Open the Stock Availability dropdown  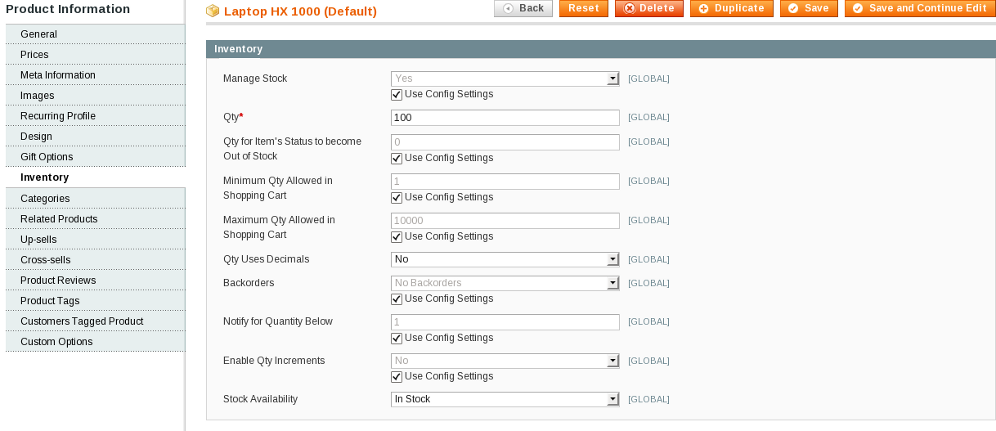click(505, 399)
